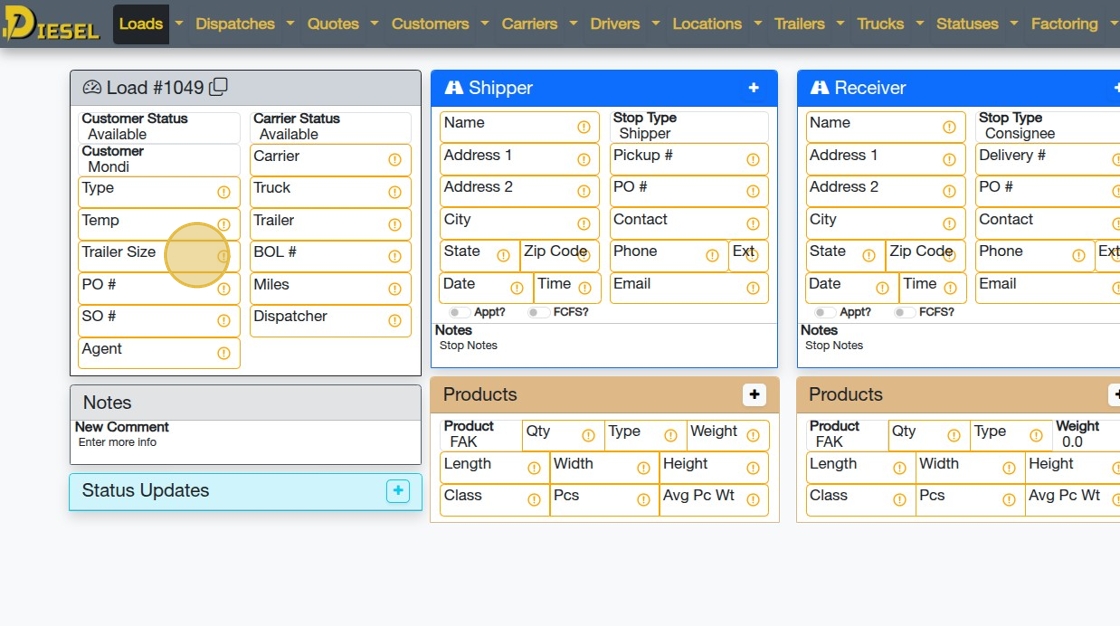Open the Customers menu
This screenshot has height=626, width=1120.
[430, 24]
